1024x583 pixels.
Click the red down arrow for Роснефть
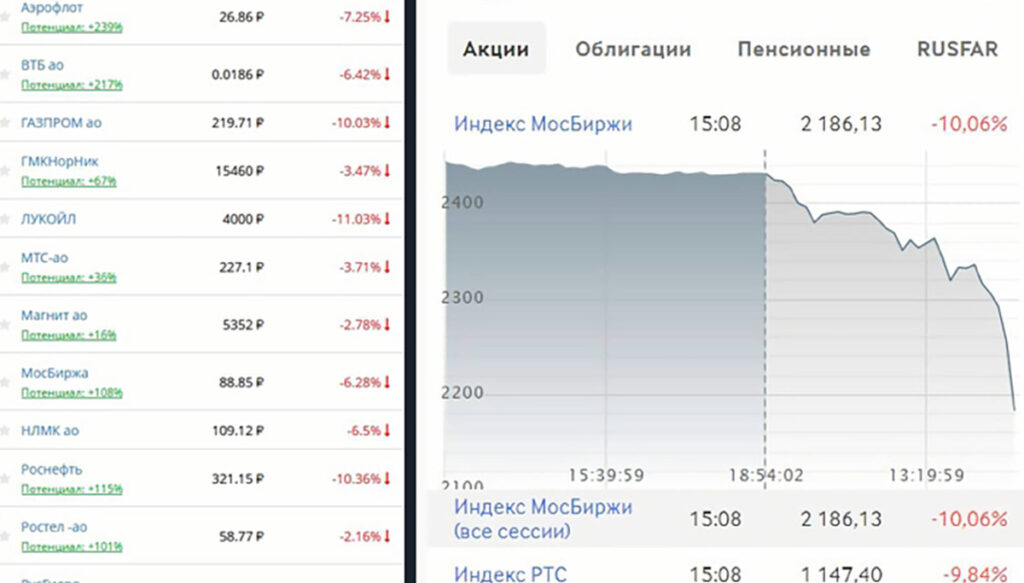pos(387,479)
